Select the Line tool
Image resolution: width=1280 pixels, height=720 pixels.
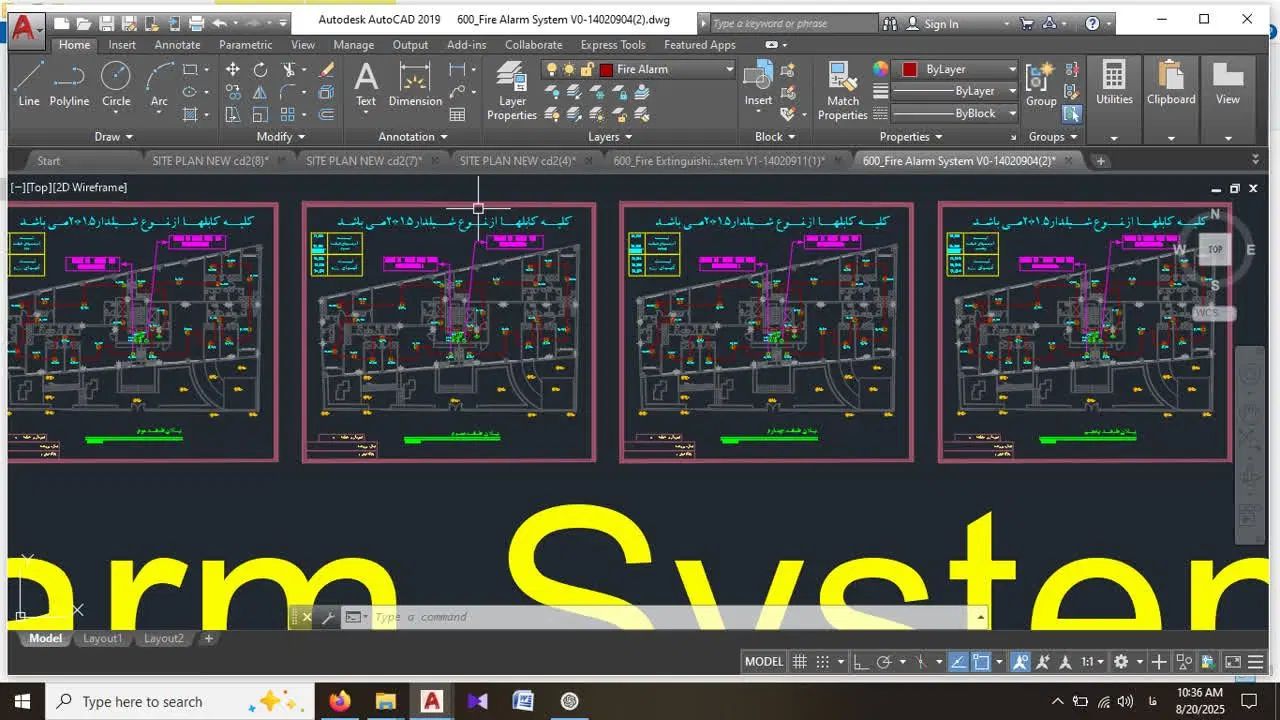[29, 84]
